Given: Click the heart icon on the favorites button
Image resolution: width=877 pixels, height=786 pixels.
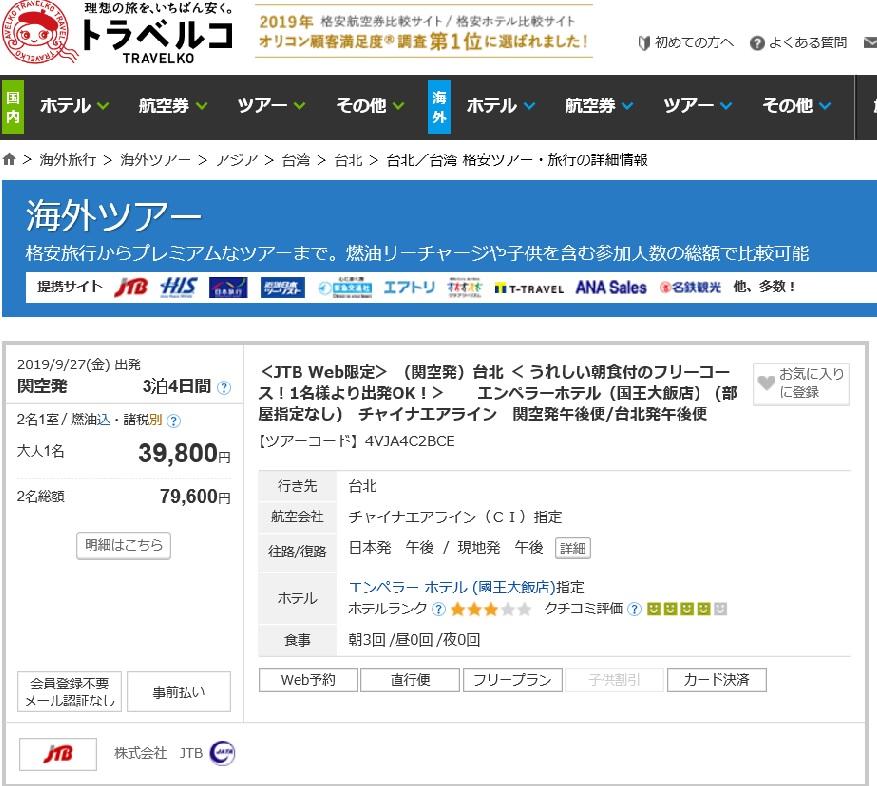Looking at the screenshot, I should 766,383.
